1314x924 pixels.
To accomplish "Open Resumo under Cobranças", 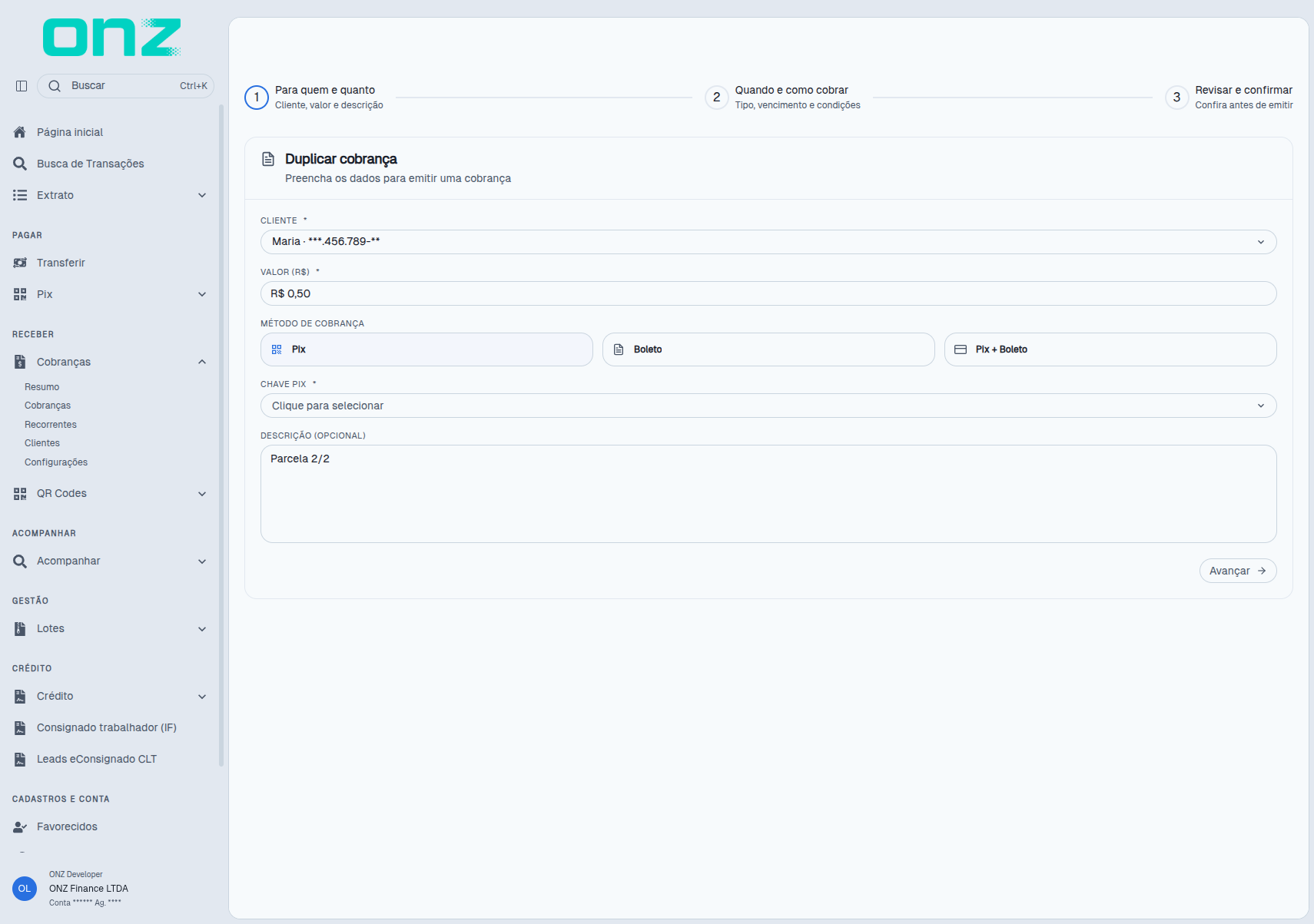I will (41, 387).
